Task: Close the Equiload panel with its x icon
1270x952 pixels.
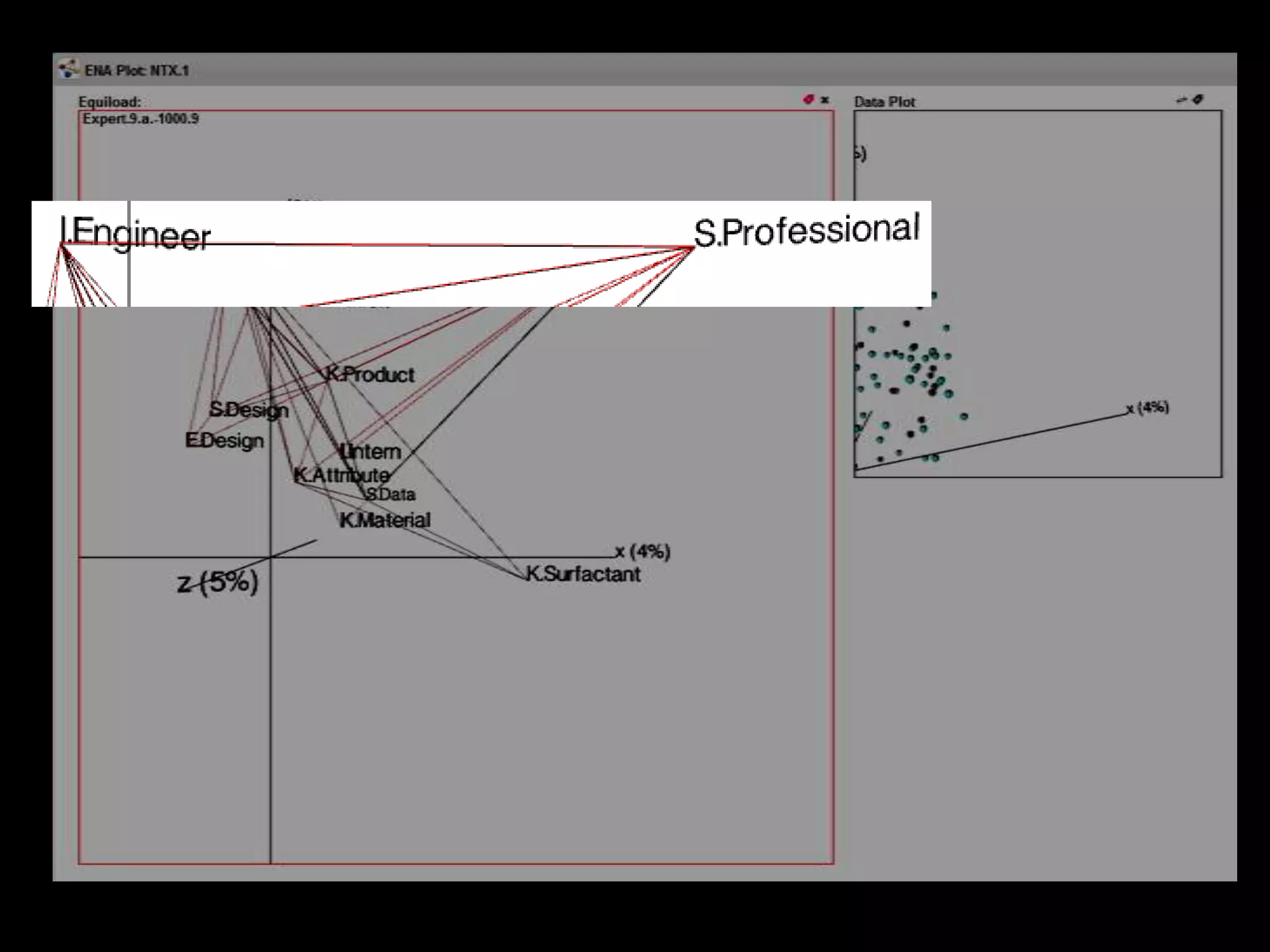Action: click(x=825, y=100)
